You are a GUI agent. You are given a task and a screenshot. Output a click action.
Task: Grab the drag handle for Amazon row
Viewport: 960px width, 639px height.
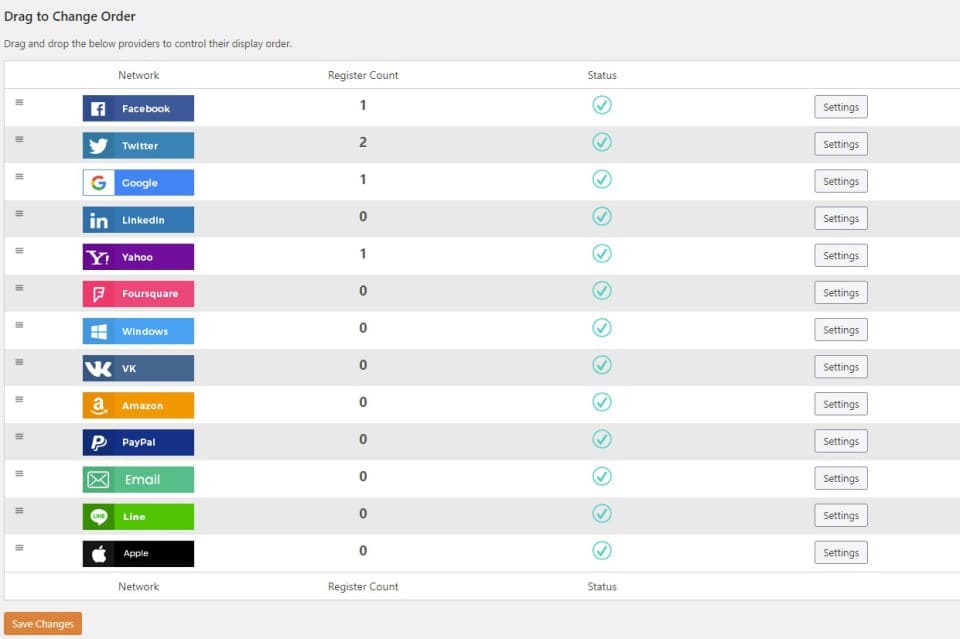pyautogui.click(x=20, y=399)
